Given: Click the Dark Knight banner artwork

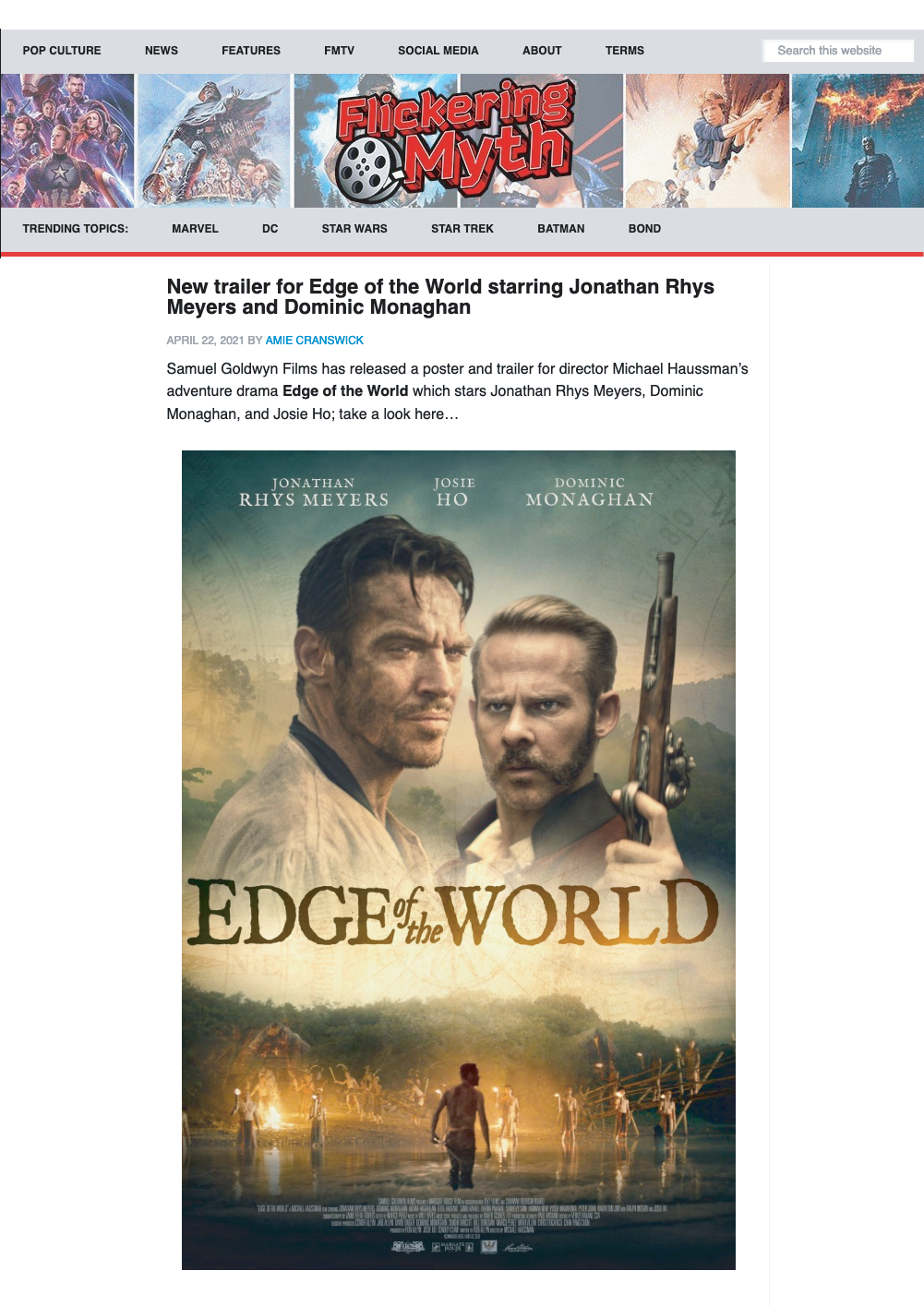Looking at the screenshot, I should coord(858,141).
